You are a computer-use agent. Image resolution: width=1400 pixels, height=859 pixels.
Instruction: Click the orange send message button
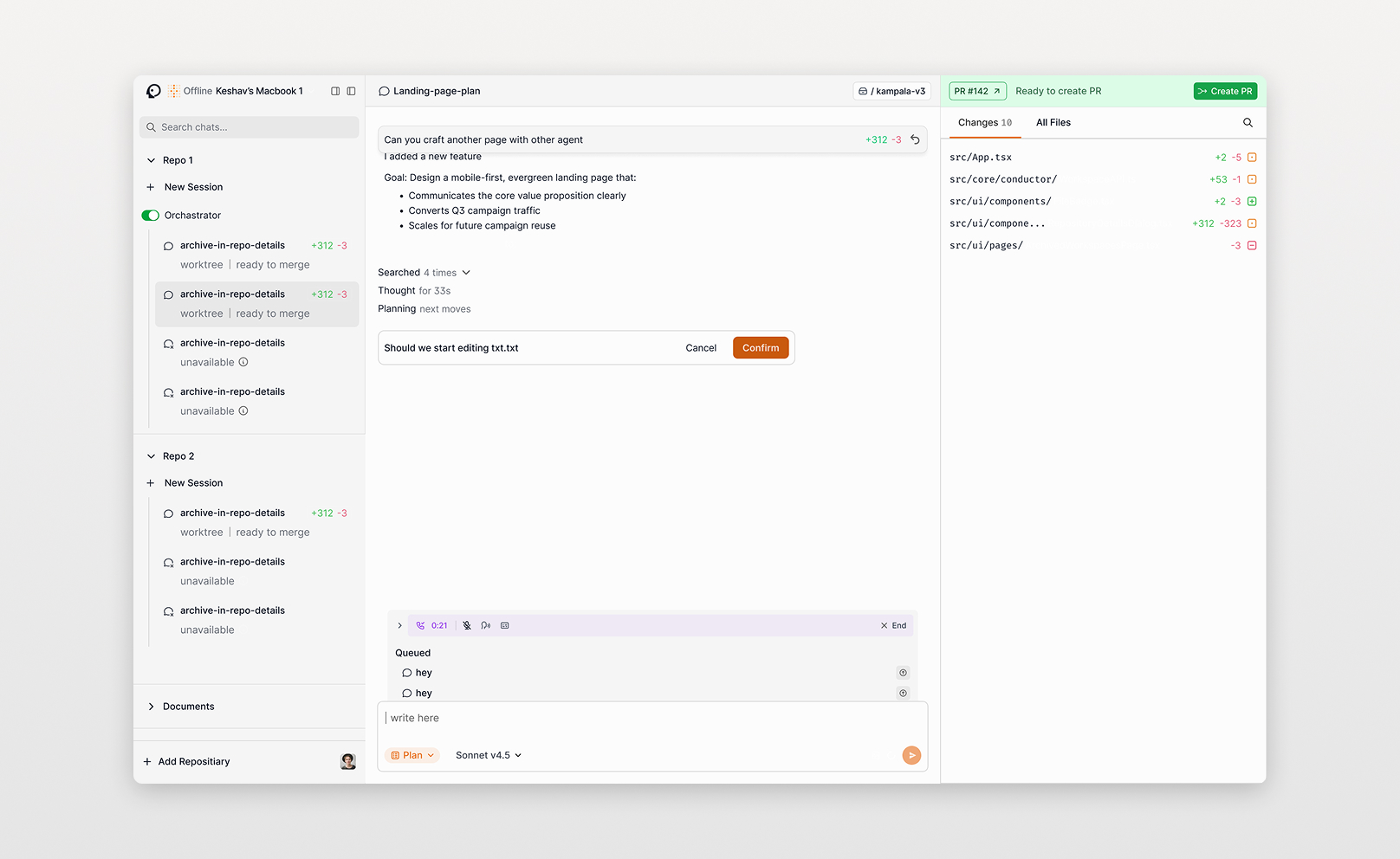(911, 755)
